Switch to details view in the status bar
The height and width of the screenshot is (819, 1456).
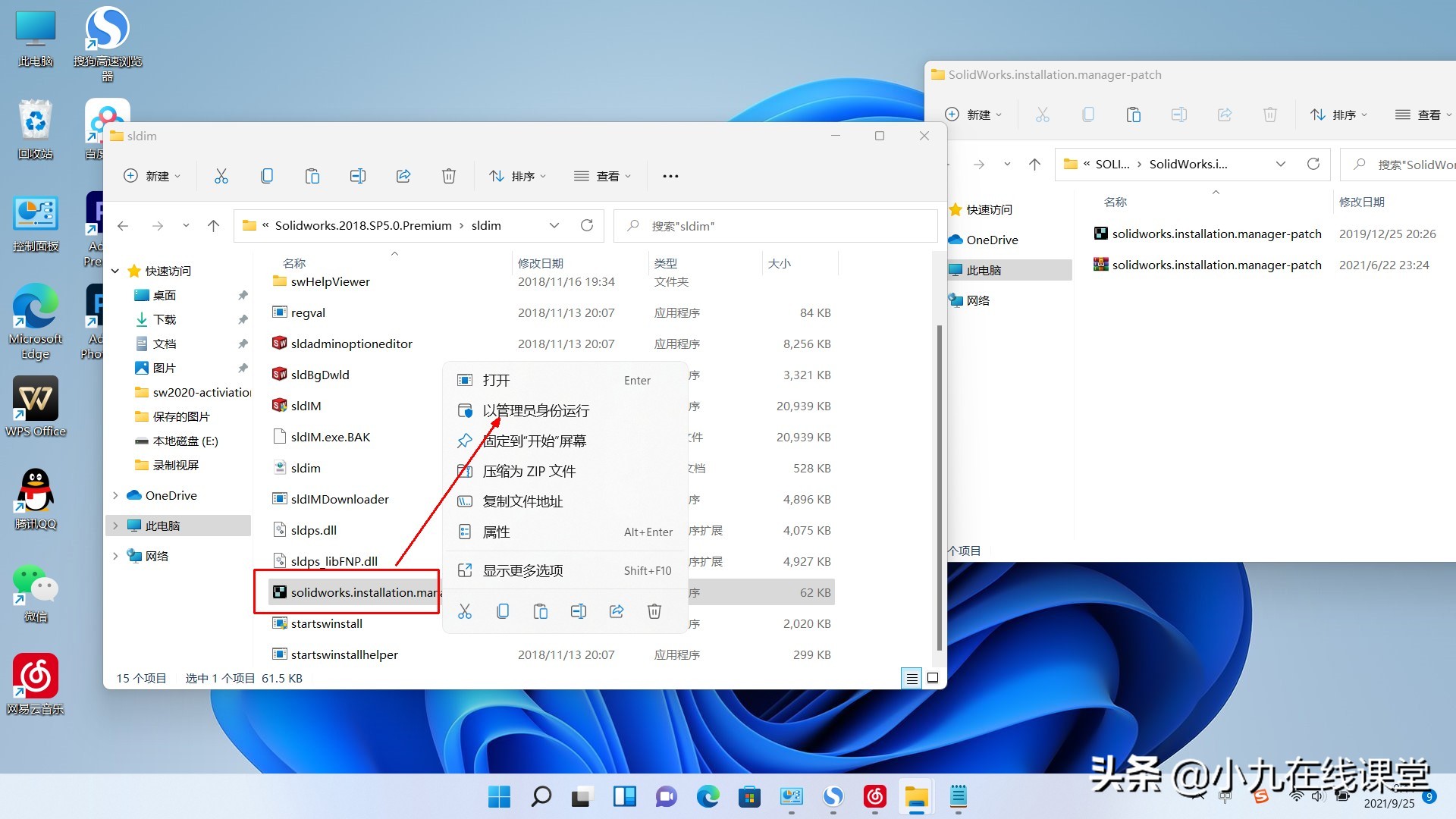tap(911, 678)
